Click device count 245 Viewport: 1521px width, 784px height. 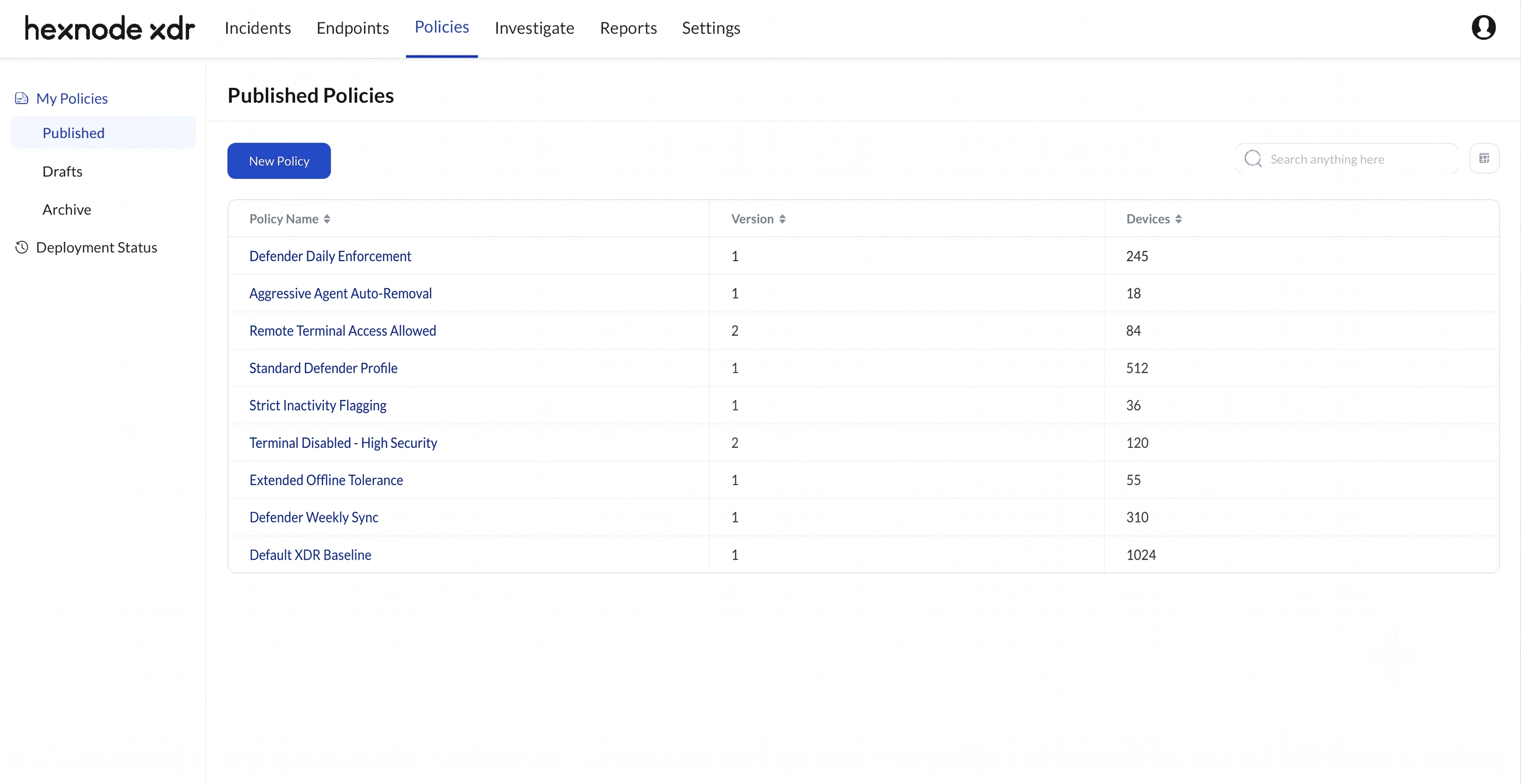[x=1137, y=256]
